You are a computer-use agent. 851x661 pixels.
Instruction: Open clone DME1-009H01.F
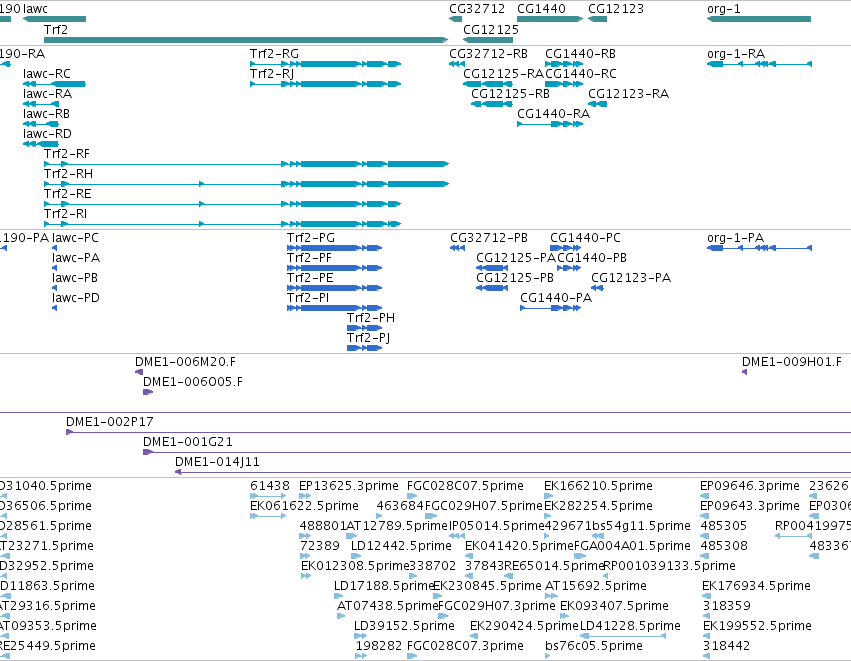click(x=791, y=362)
